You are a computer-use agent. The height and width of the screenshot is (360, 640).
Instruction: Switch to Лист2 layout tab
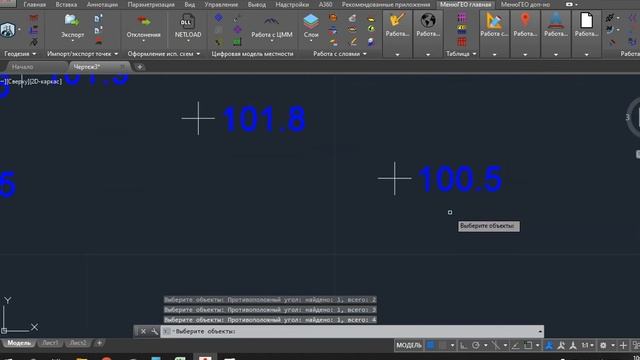(x=78, y=343)
